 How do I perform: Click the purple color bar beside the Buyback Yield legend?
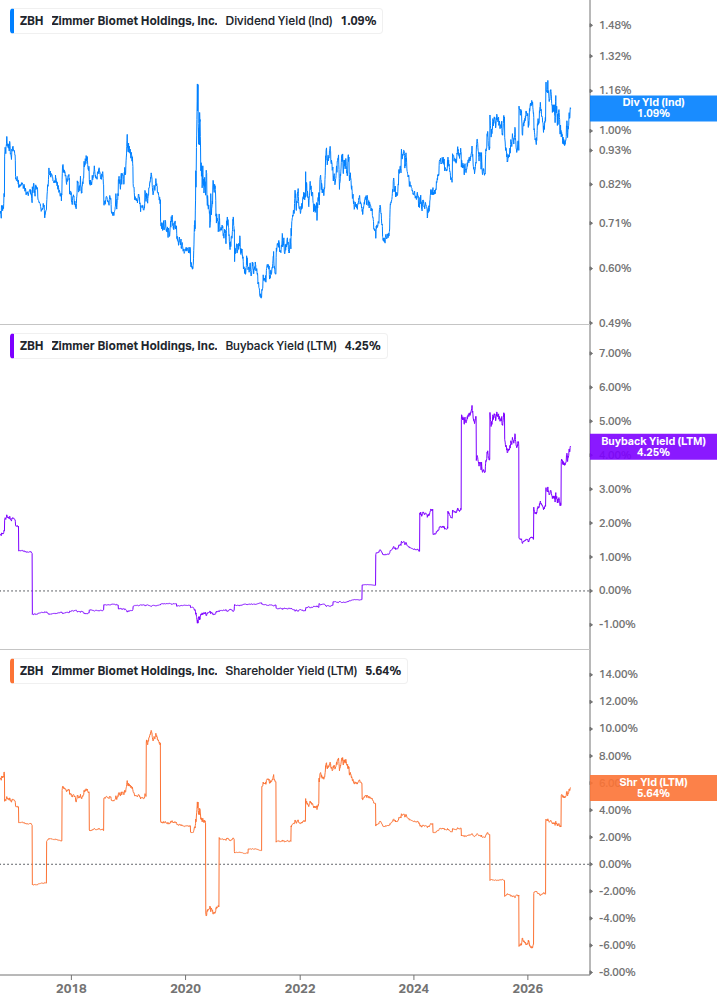[12, 346]
